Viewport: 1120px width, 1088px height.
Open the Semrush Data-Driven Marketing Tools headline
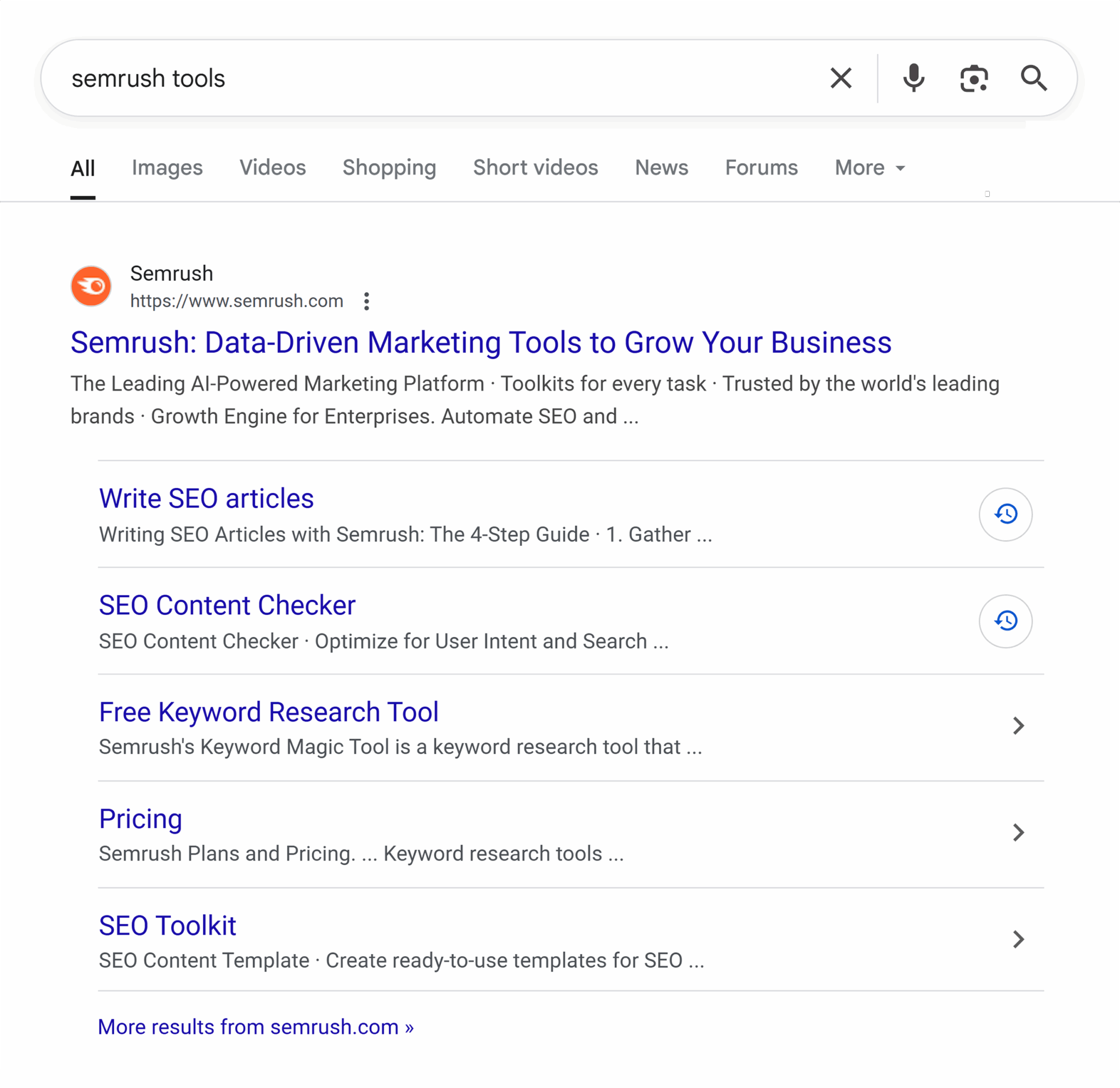click(x=481, y=343)
